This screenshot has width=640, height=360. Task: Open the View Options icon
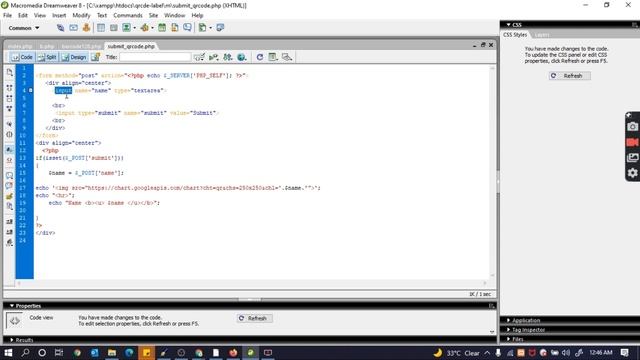click(x=273, y=57)
